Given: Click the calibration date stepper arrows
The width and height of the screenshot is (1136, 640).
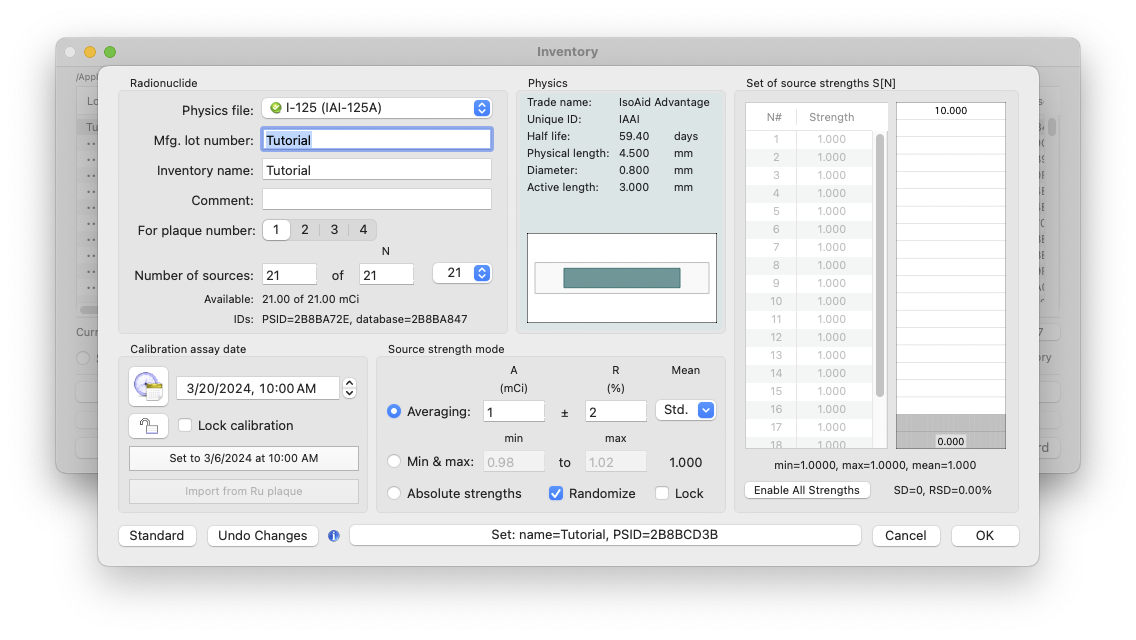Looking at the screenshot, I should (349, 388).
